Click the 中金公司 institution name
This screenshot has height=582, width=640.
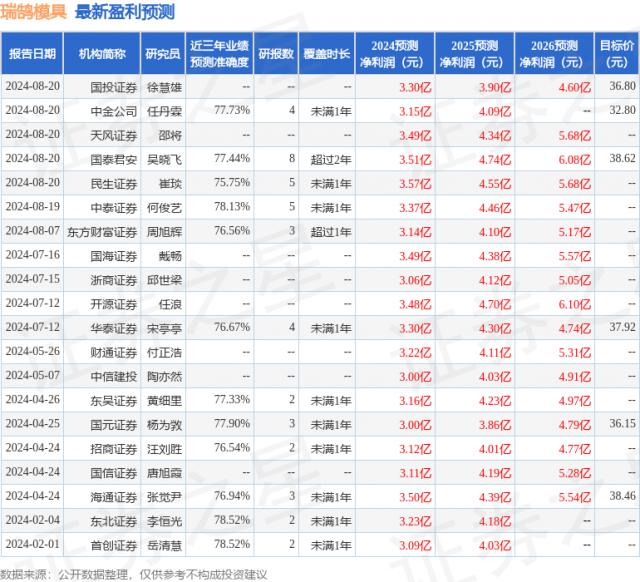click(x=108, y=110)
